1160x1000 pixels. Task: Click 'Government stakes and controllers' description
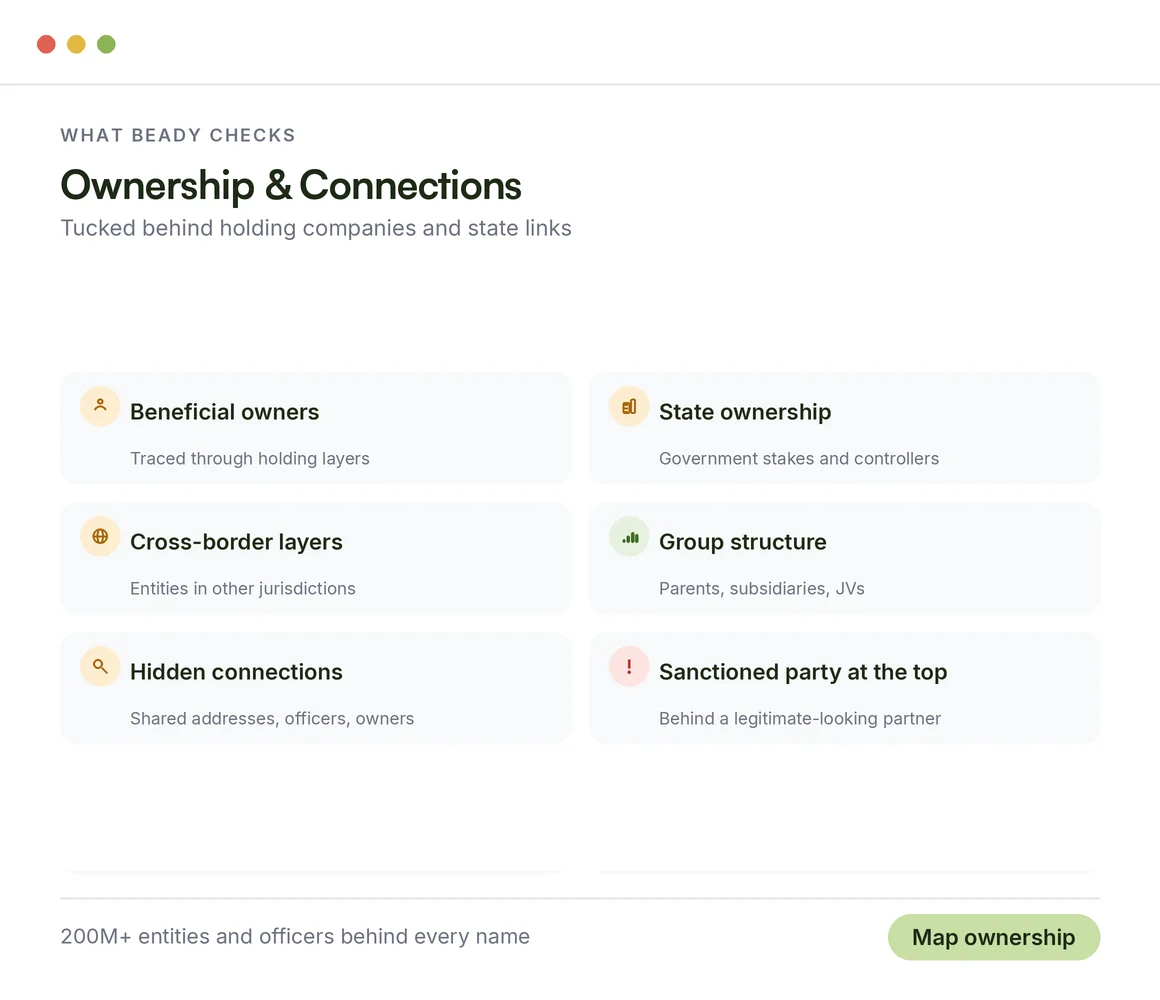tap(799, 459)
